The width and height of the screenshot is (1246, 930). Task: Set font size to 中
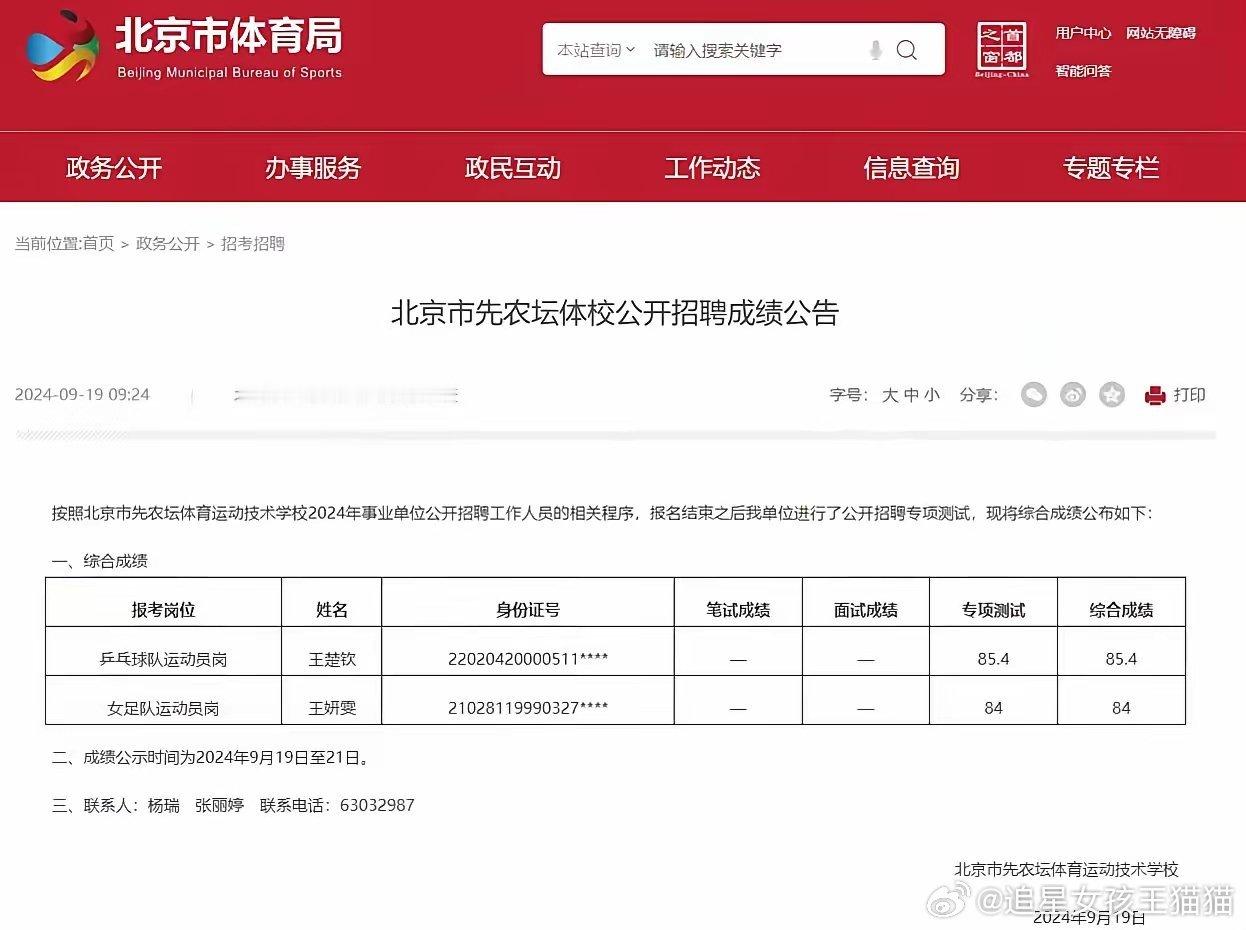click(911, 395)
